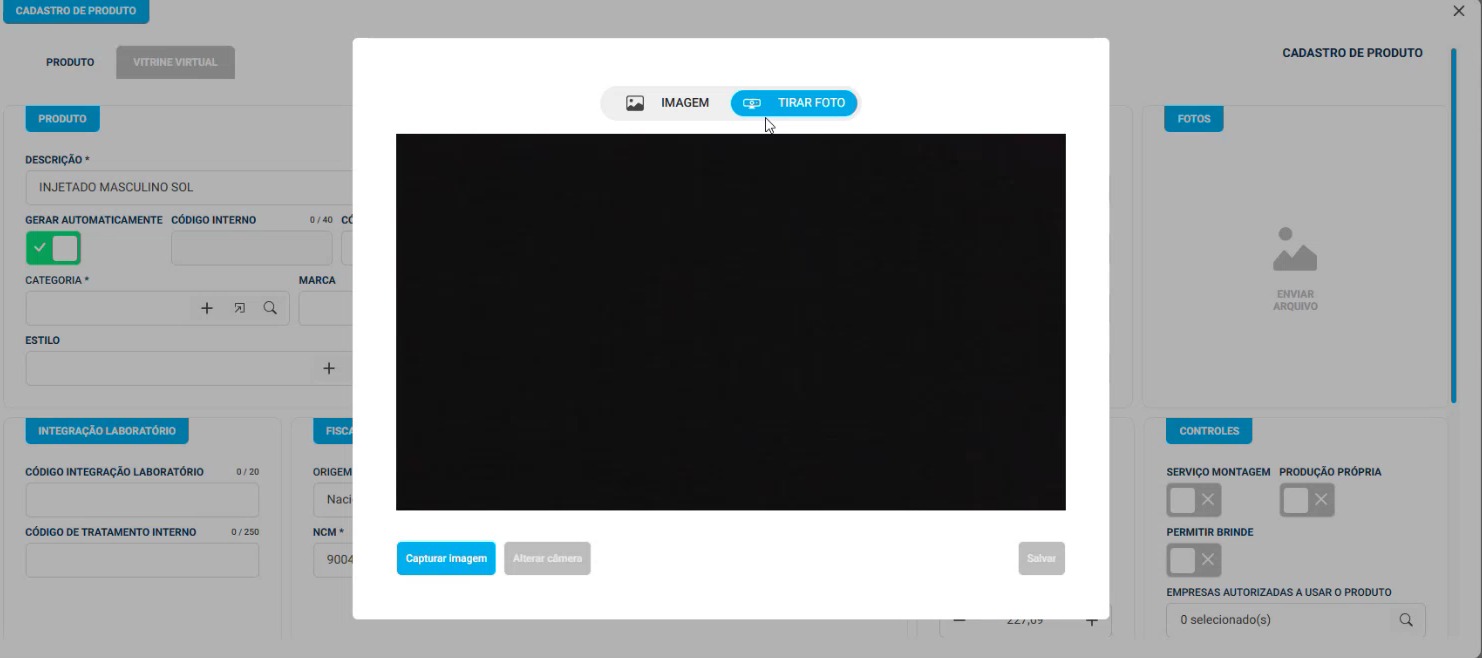Click the Descrição input field
Image resolution: width=1482 pixels, height=658 pixels.
pyautogui.click(x=189, y=187)
